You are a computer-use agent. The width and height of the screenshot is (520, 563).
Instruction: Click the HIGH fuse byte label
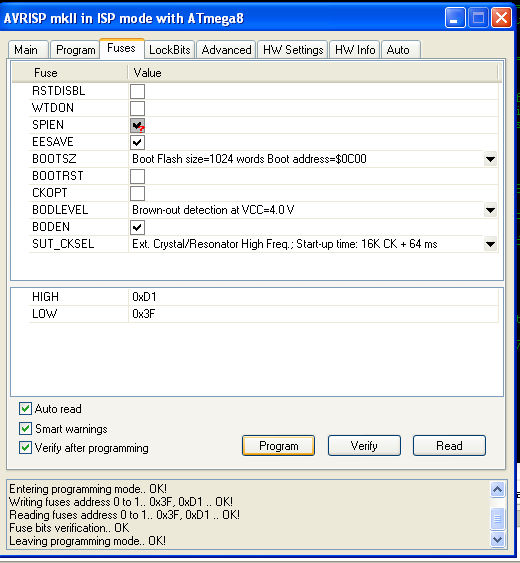click(x=45, y=297)
